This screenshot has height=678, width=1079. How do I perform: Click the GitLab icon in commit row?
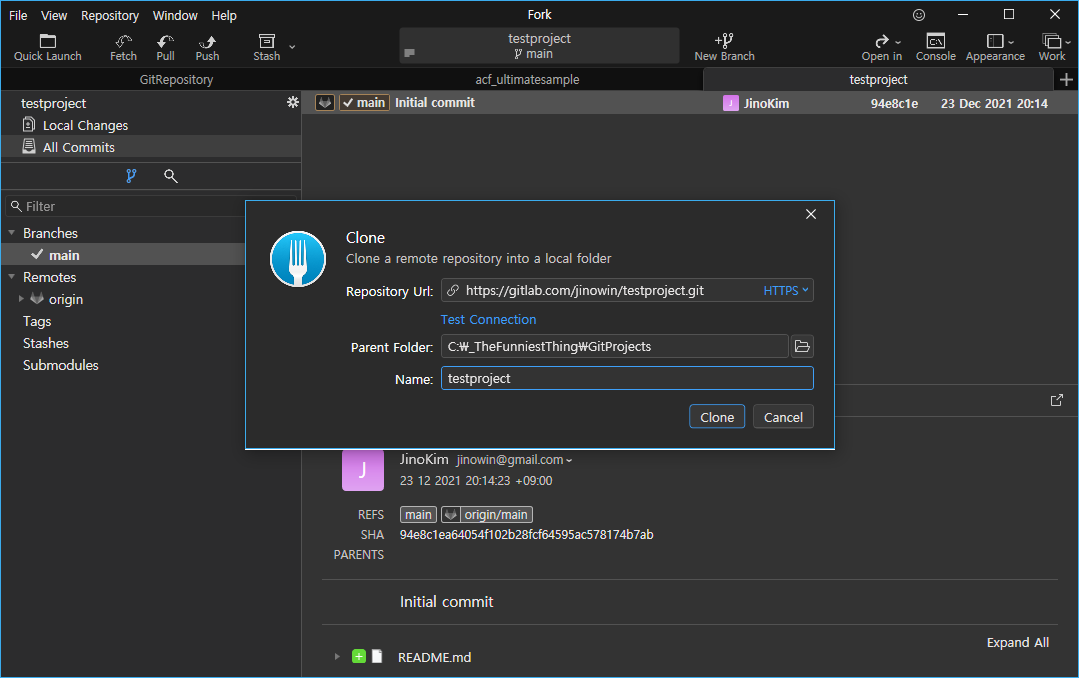[x=325, y=103]
